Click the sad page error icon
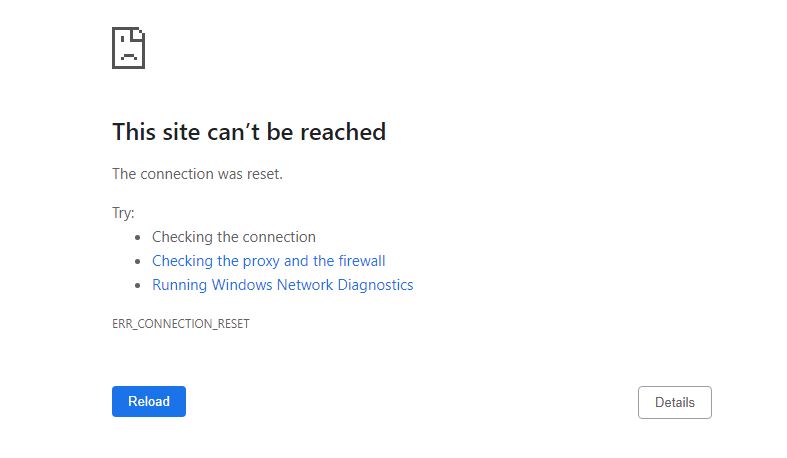 (x=128, y=48)
